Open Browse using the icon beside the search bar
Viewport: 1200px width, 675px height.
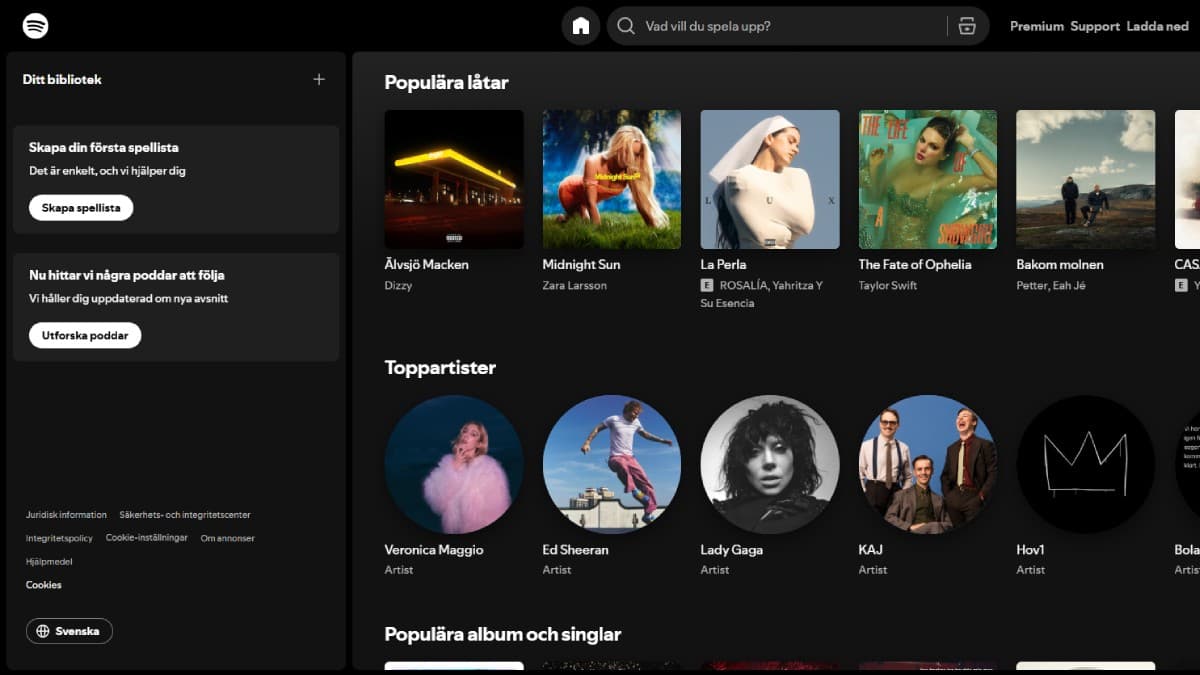point(966,25)
